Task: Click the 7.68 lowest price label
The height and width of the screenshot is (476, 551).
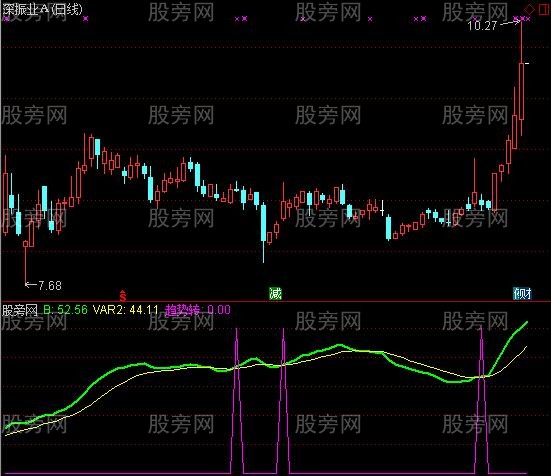Action: [x=50, y=285]
